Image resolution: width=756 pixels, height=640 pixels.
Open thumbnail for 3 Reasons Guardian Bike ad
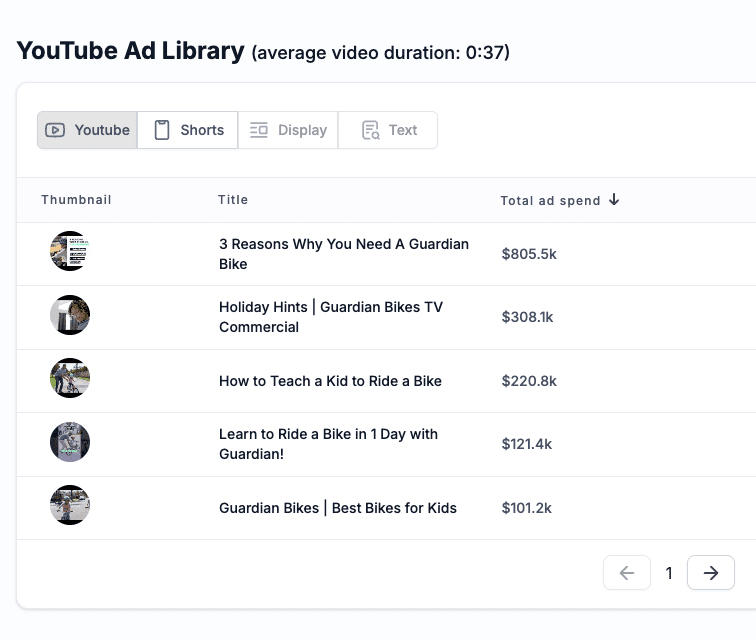pyautogui.click(x=70, y=251)
